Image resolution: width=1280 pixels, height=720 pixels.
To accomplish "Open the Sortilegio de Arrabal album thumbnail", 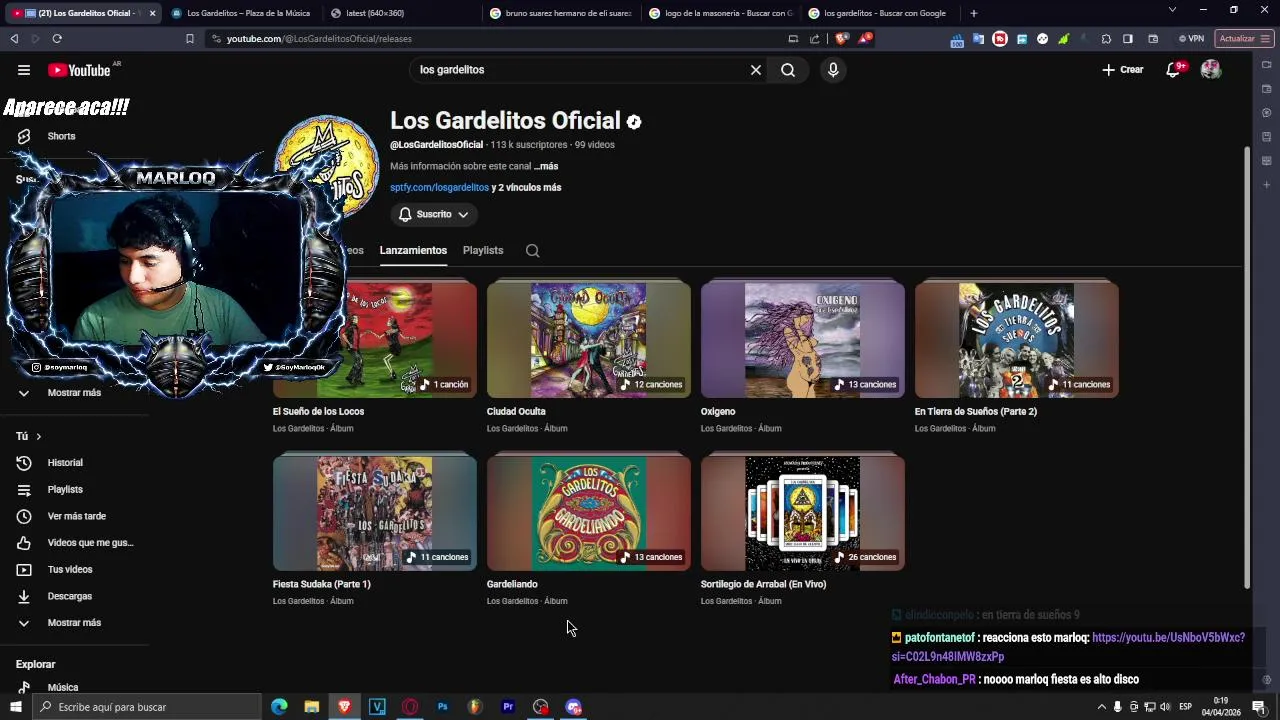I will pyautogui.click(x=803, y=514).
